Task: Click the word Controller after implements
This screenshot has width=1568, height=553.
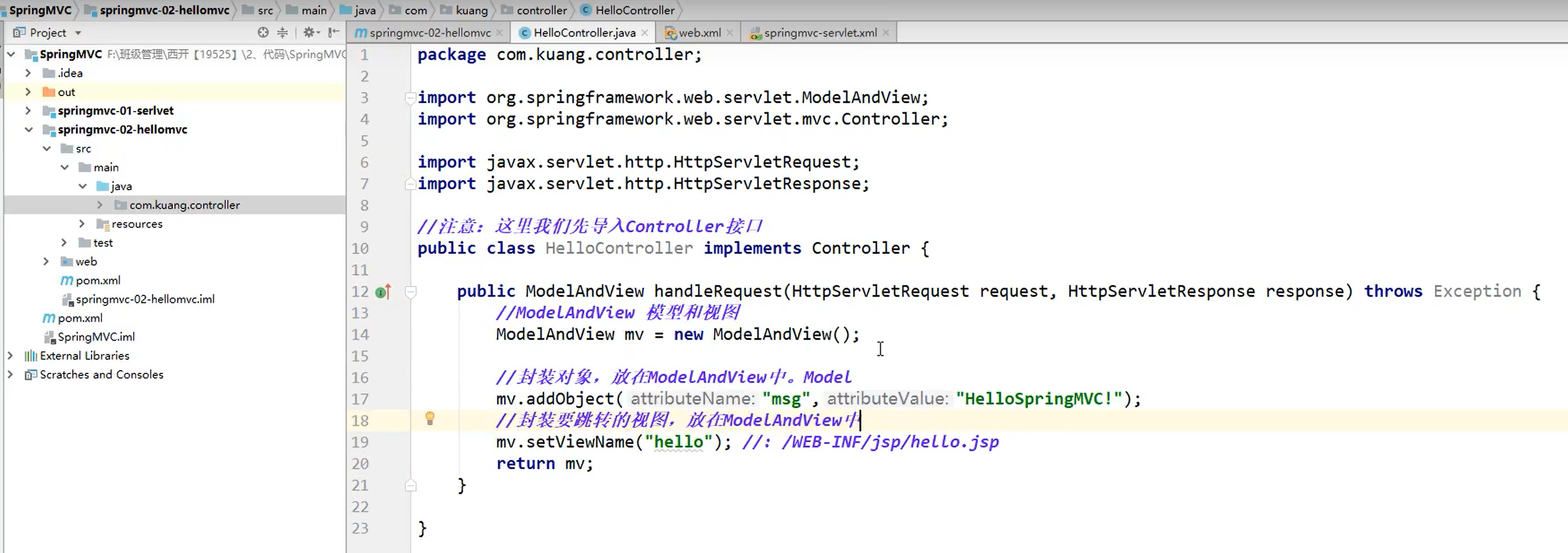Action: 861,248
